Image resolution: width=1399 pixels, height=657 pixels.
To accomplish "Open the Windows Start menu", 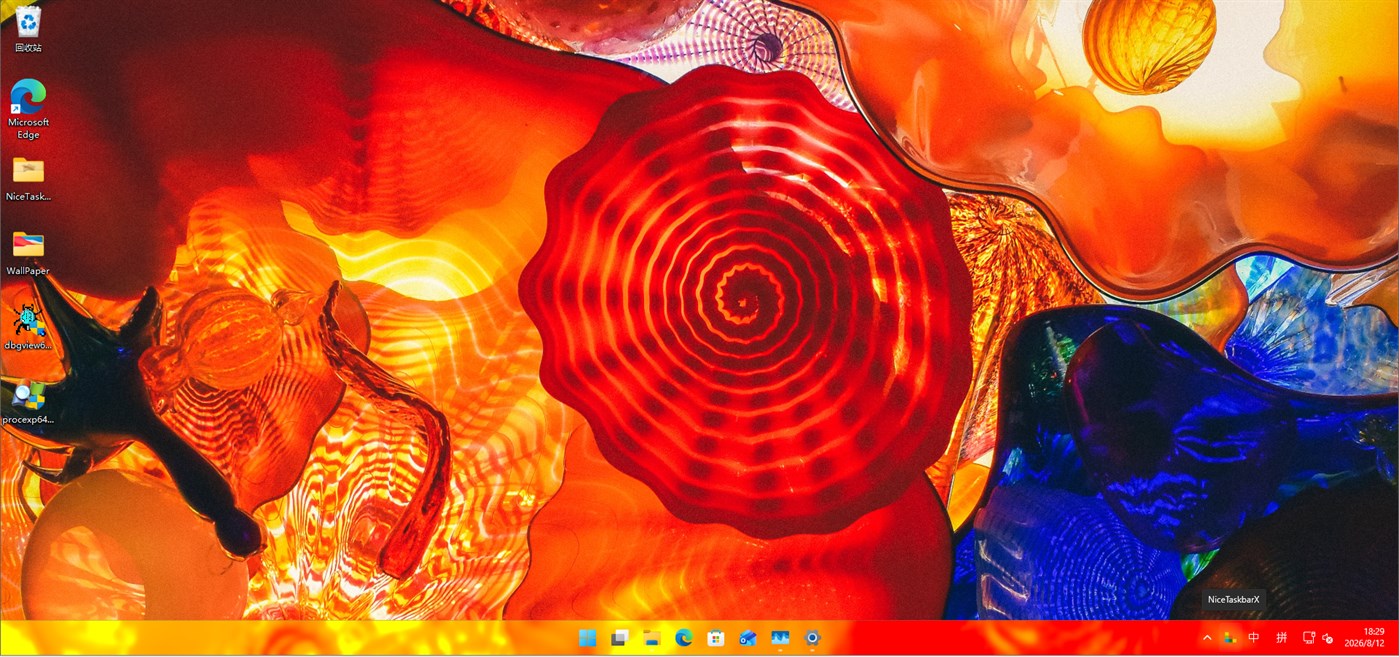I will pyautogui.click(x=587, y=638).
